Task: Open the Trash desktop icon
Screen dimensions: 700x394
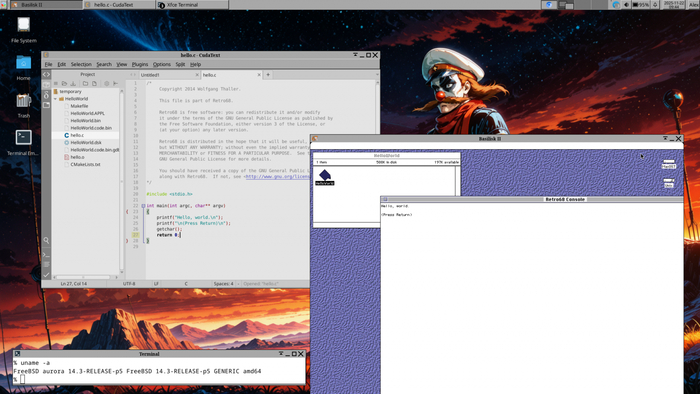Action: [x=24, y=105]
